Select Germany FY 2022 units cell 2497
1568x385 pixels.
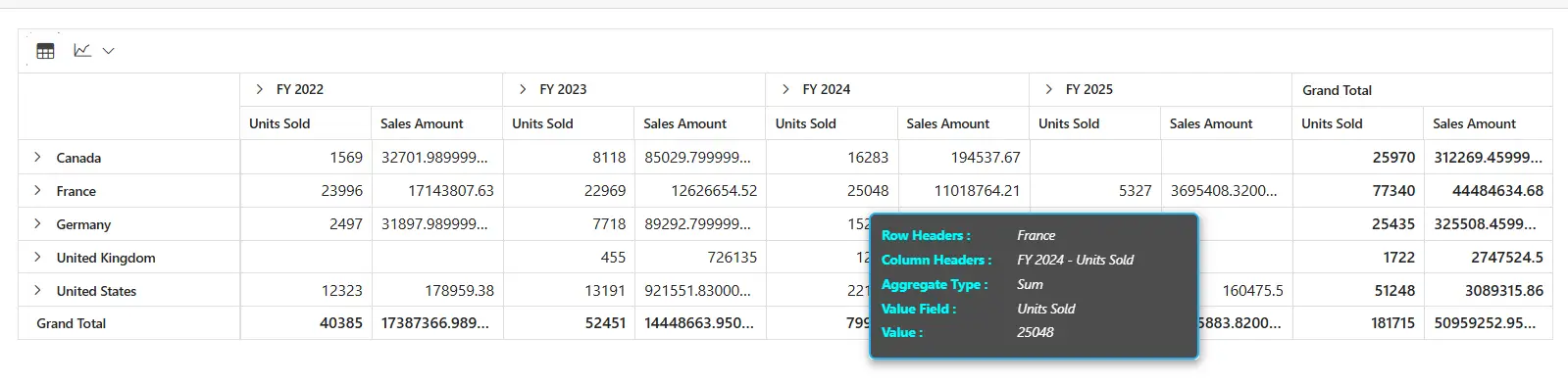click(306, 223)
